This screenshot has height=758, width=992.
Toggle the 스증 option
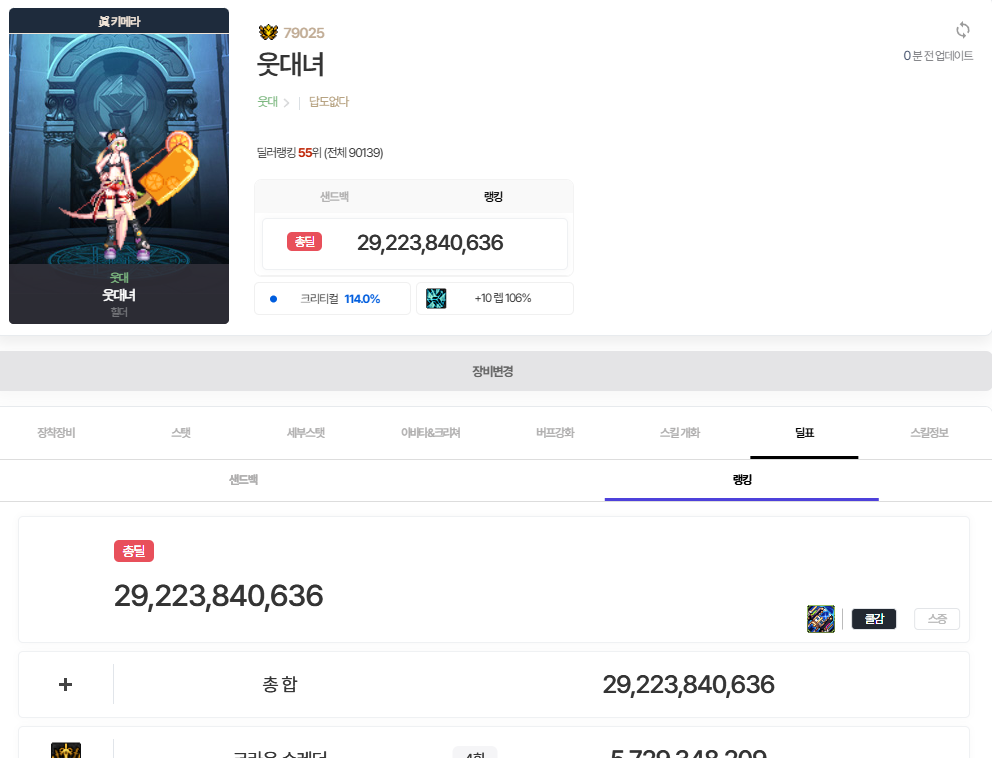(x=936, y=619)
